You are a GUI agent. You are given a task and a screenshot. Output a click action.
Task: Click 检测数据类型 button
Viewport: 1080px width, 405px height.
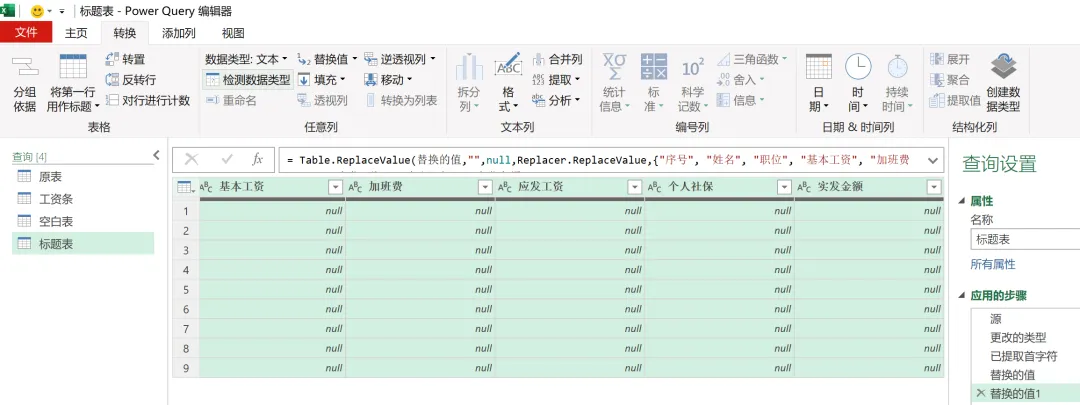click(x=248, y=80)
